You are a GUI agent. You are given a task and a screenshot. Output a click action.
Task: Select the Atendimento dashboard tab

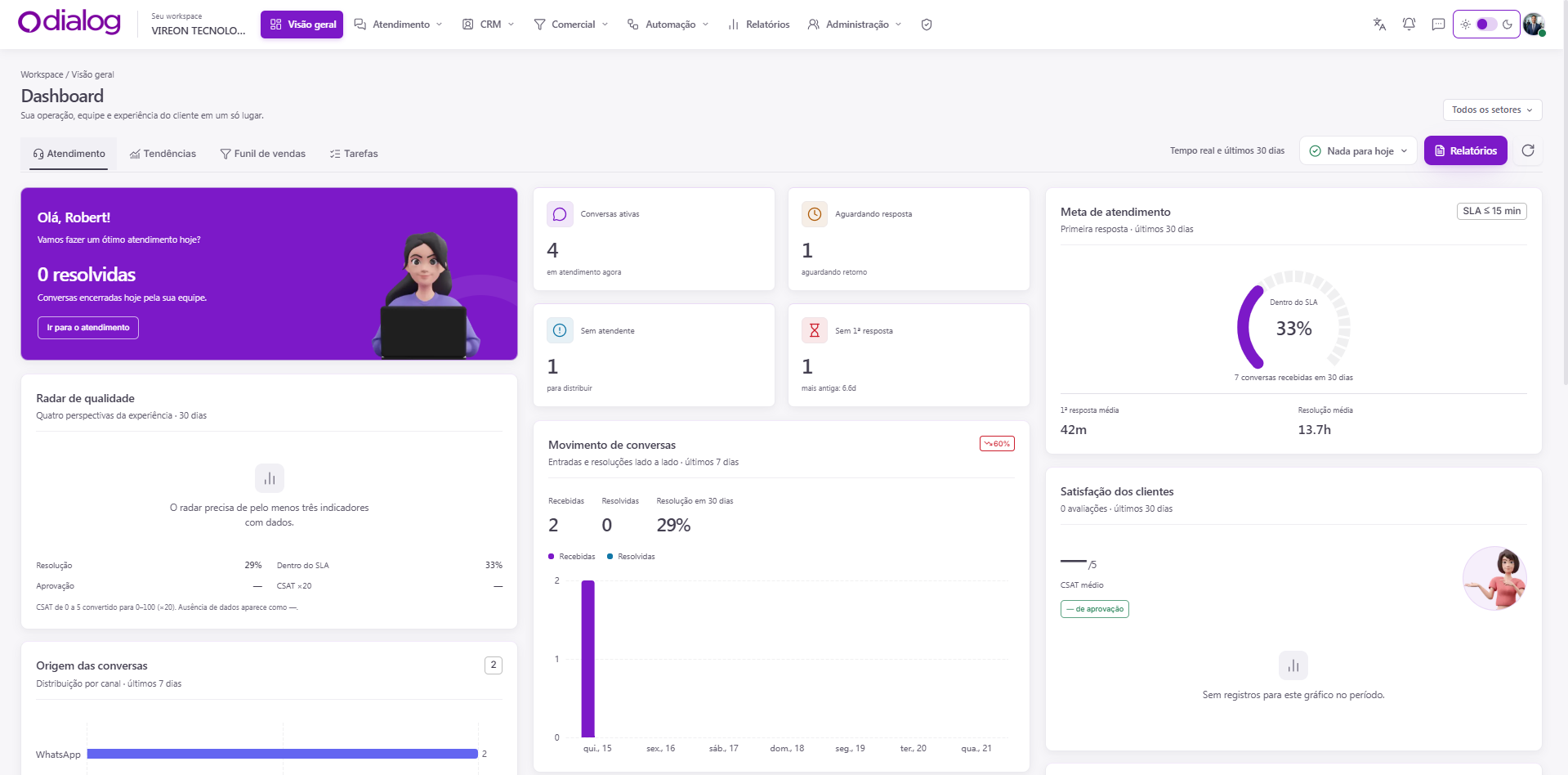pos(69,154)
